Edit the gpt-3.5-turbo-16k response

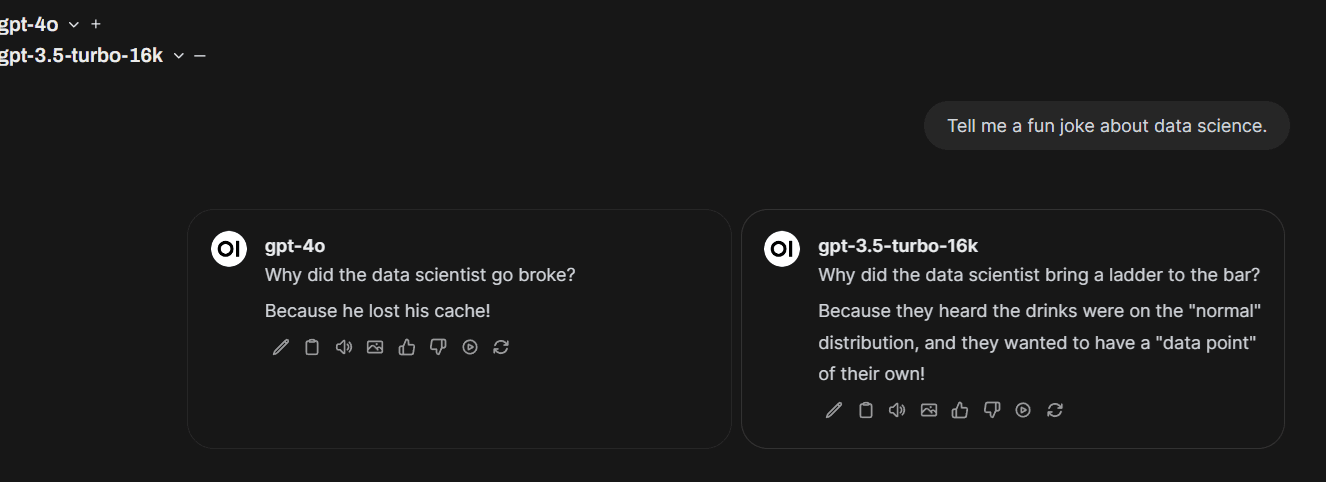click(x=834, y=410)
